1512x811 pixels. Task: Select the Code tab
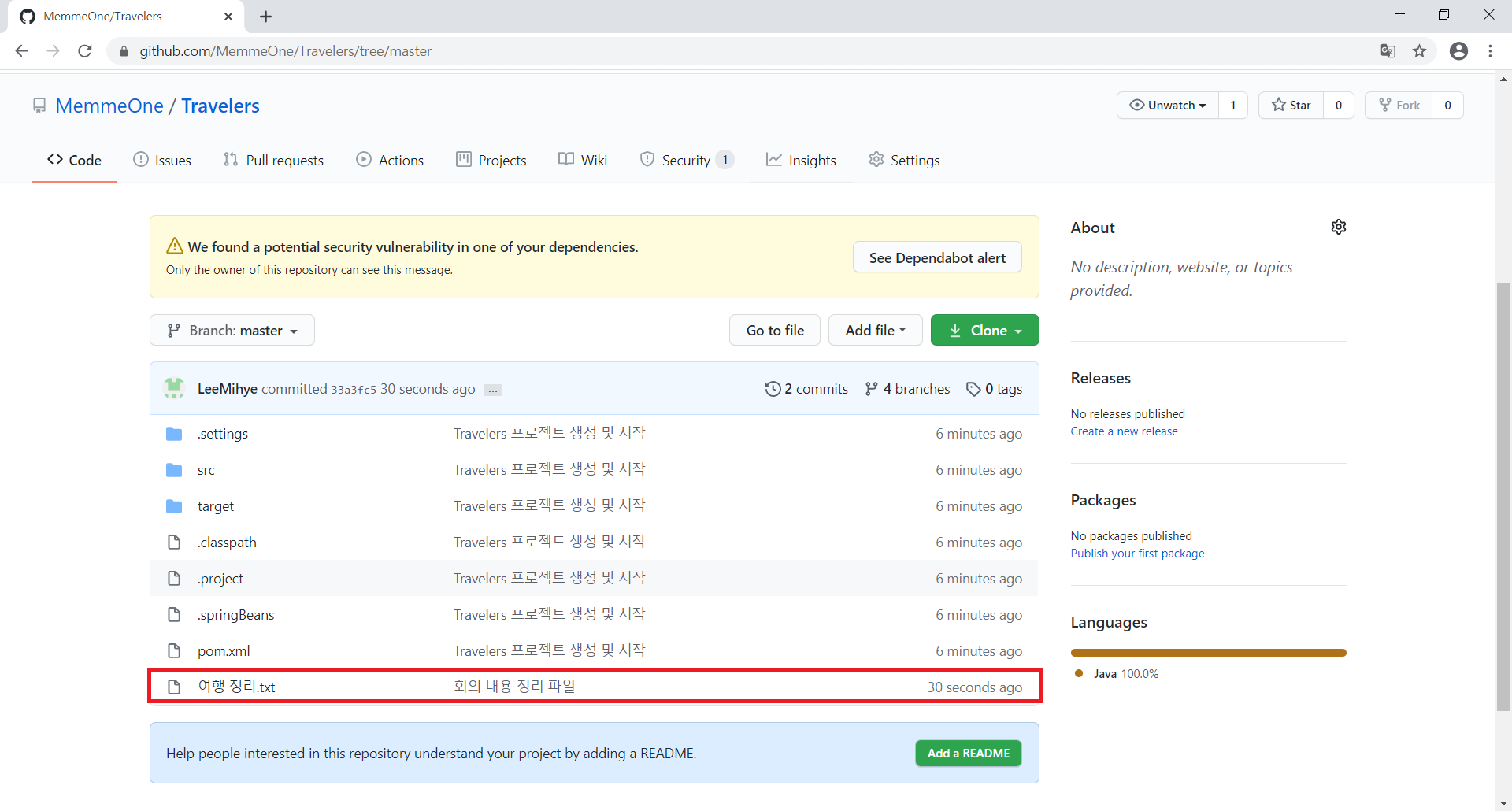coord(74,160)
